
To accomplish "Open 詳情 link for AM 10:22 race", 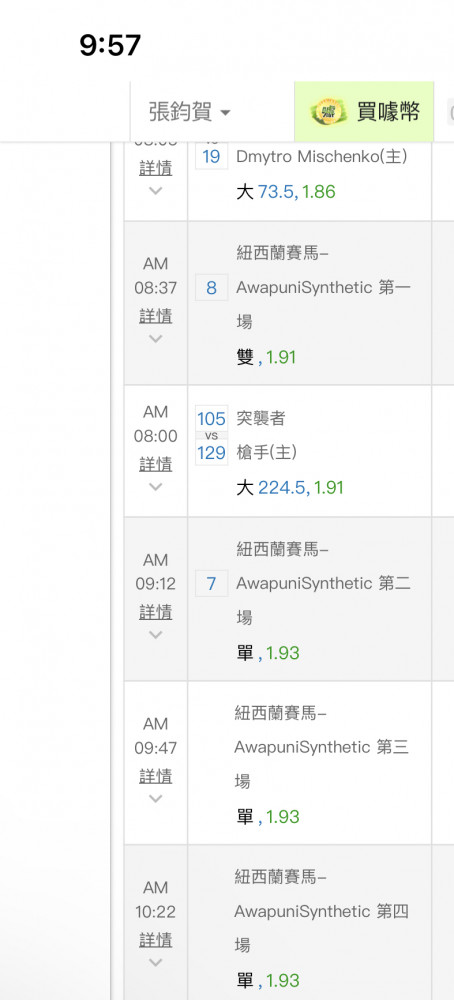I will coord(156,940).
